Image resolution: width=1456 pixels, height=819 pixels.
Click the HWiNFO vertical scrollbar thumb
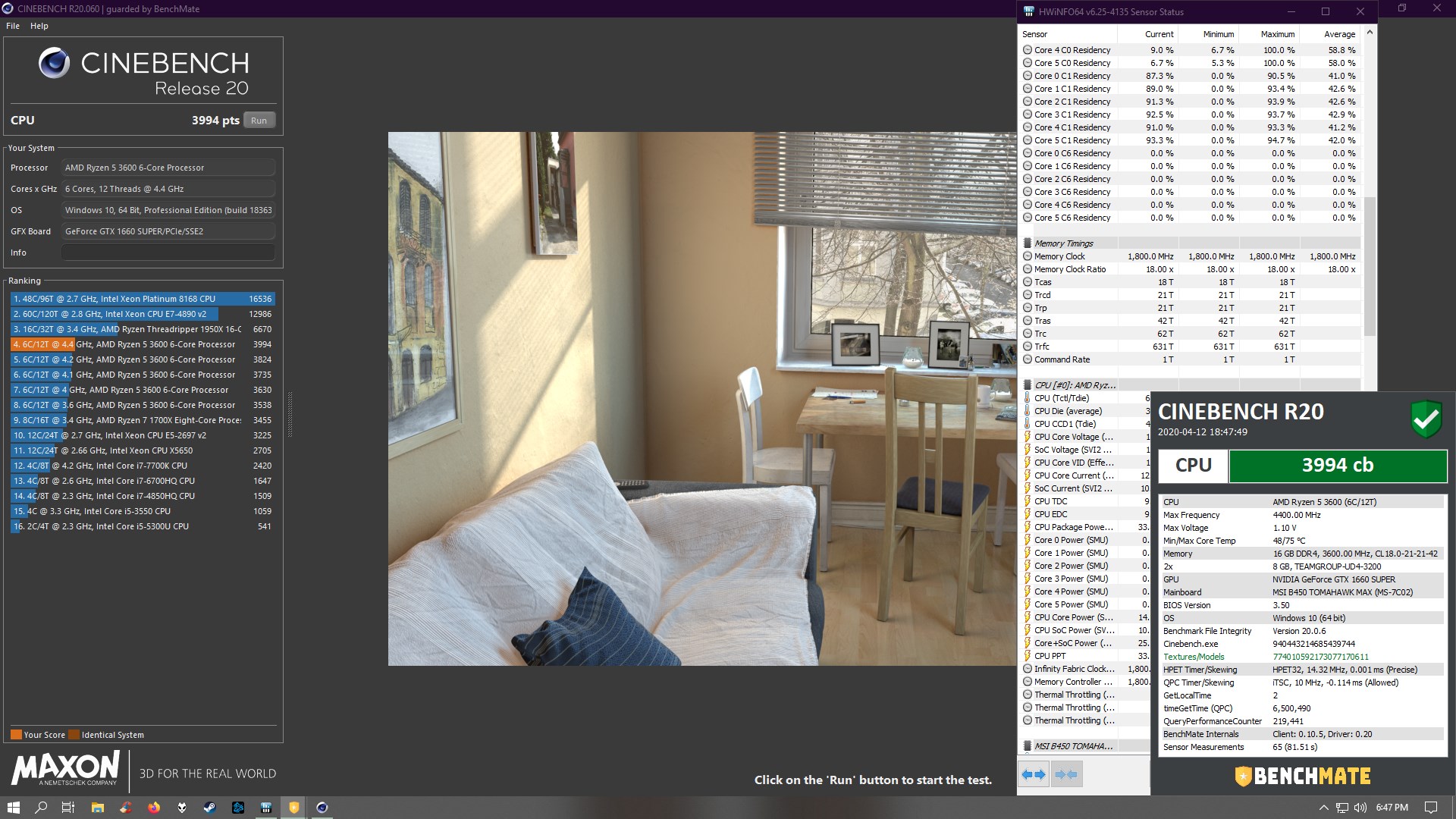1370,266
